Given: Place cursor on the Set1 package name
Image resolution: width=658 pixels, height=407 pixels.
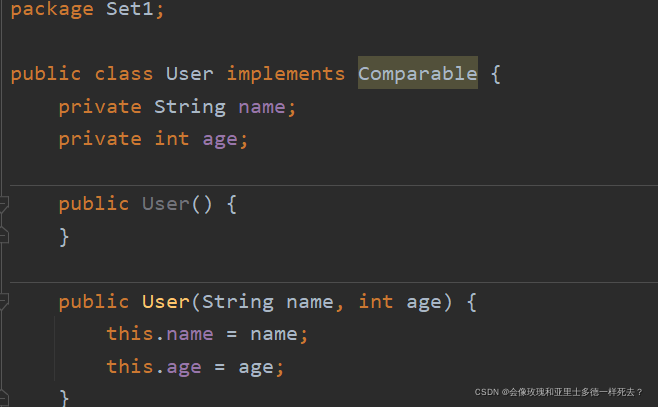Looking at the screenshot, I should point(130,8).
